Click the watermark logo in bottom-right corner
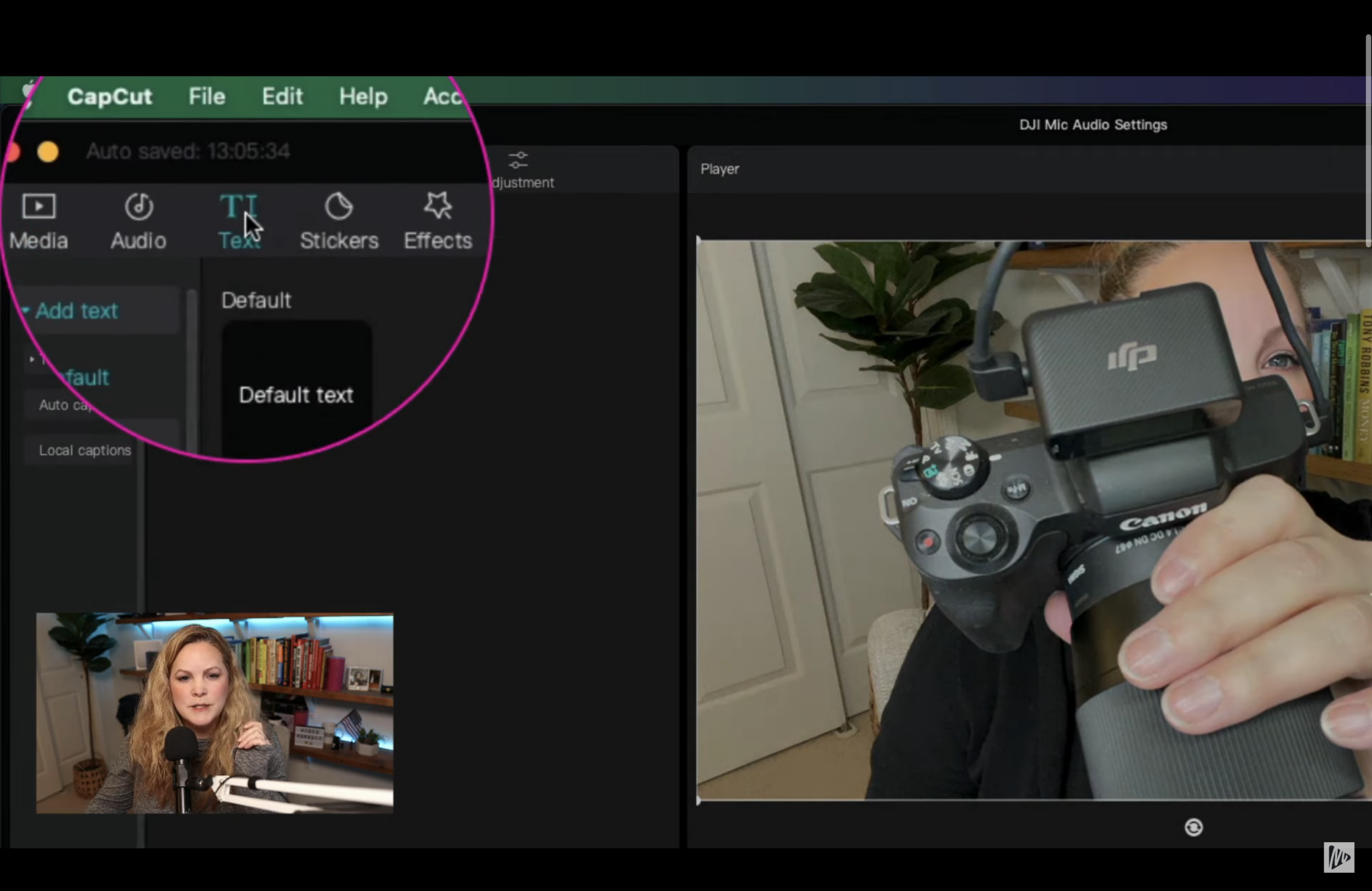This screenshot has height=891, width=1372. click(x=1339, y=857)
